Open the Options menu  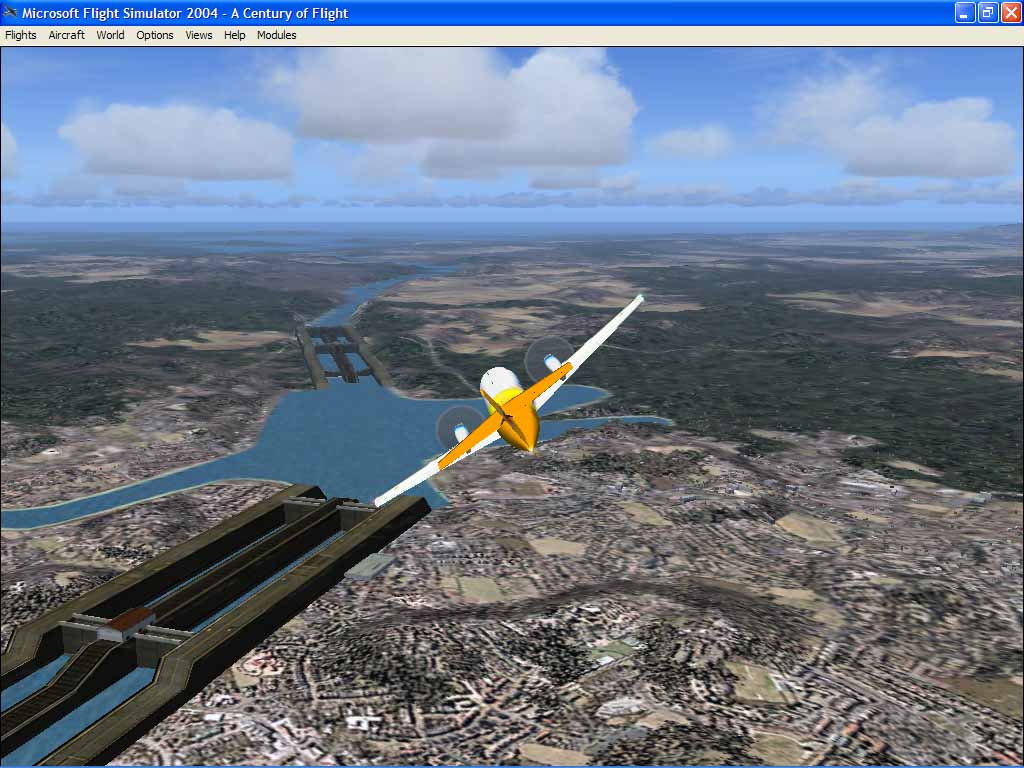pyautogui.click(x=155, y=35)
